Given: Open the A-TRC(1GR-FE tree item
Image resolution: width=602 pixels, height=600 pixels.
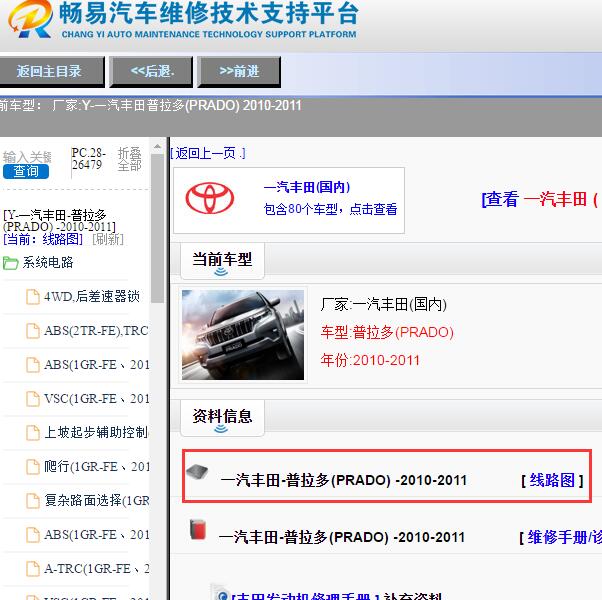Looking at the screenshot, I should pyautogui.click(x=96, y=569).
